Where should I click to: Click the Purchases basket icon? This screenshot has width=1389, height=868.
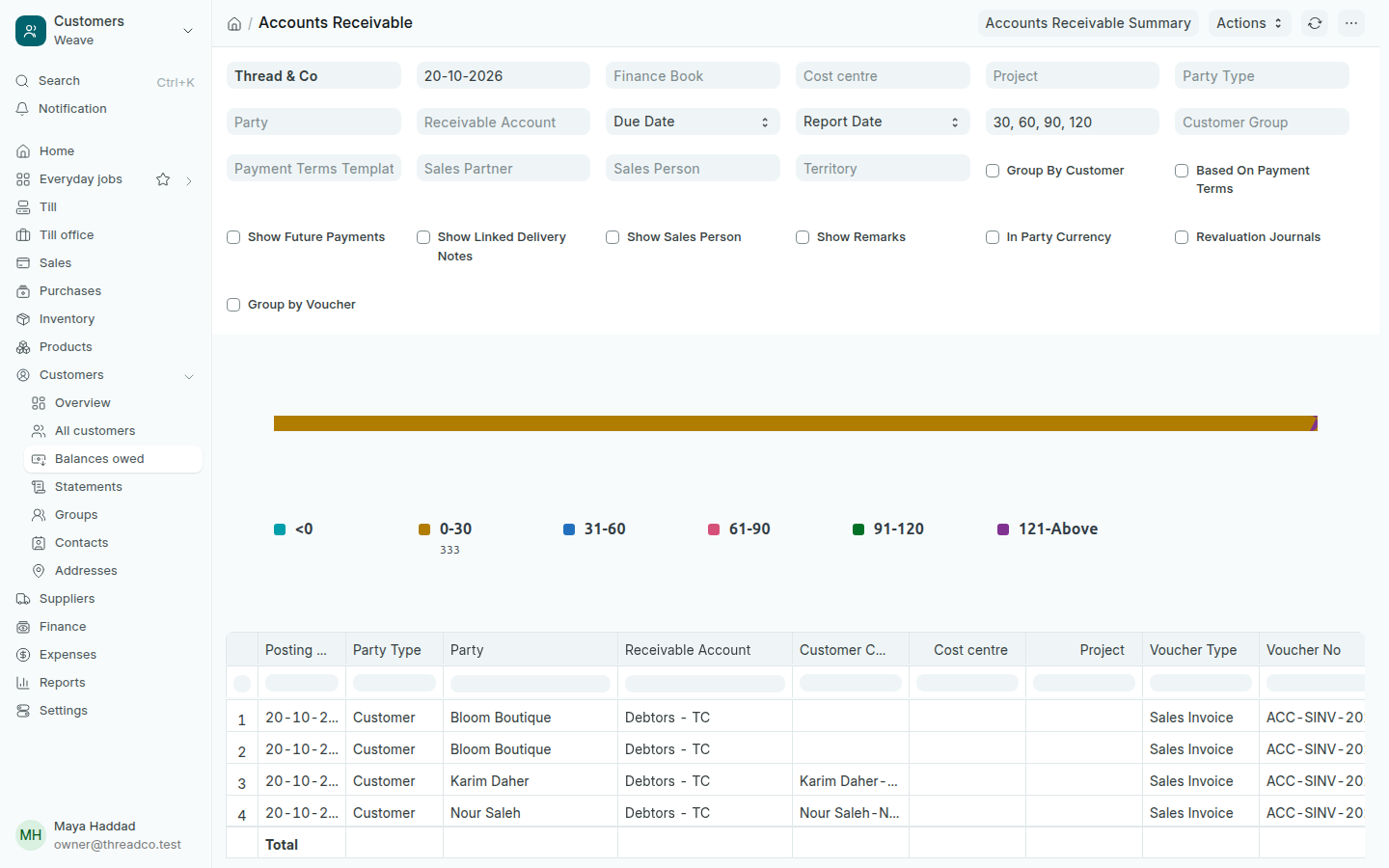click(23, 291)
